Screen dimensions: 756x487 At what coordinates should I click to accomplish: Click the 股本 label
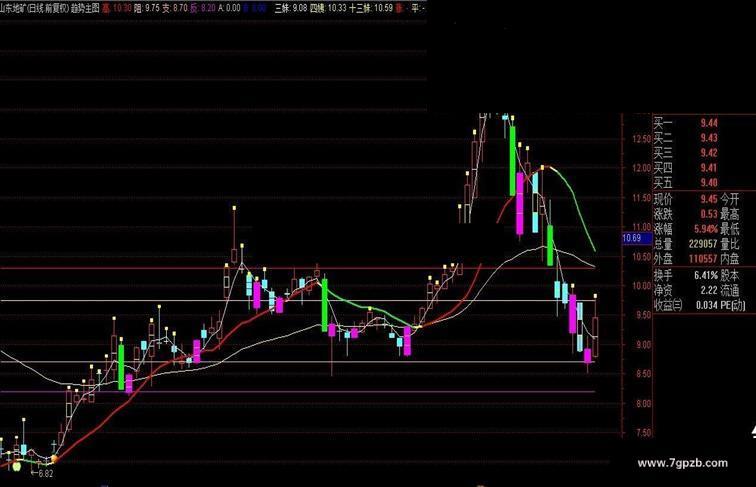point(730,276)
